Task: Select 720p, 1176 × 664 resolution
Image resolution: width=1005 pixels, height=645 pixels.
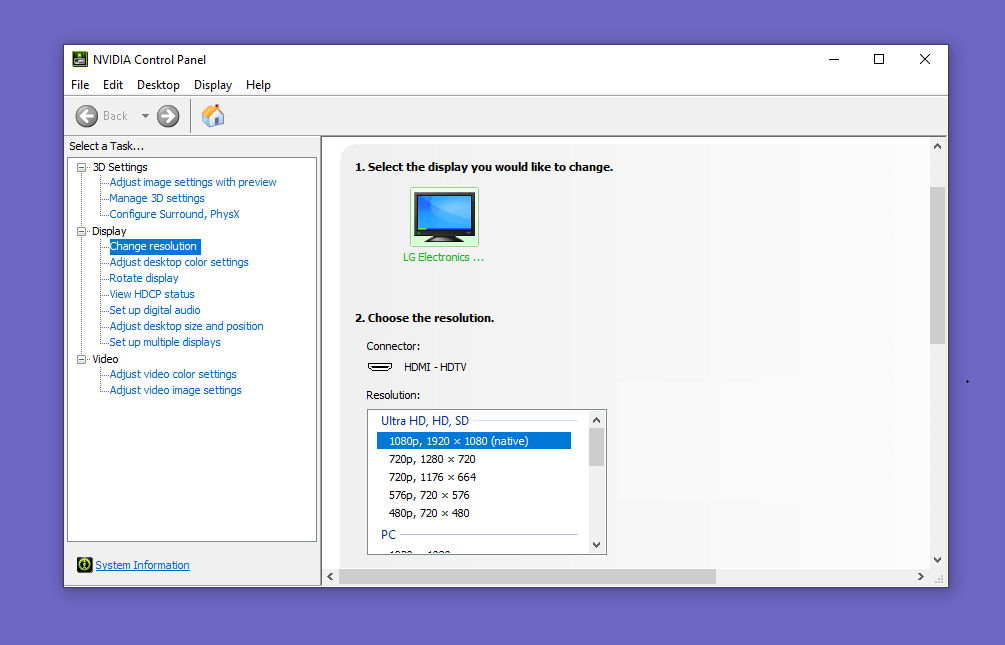Action: tap(432, 477)
